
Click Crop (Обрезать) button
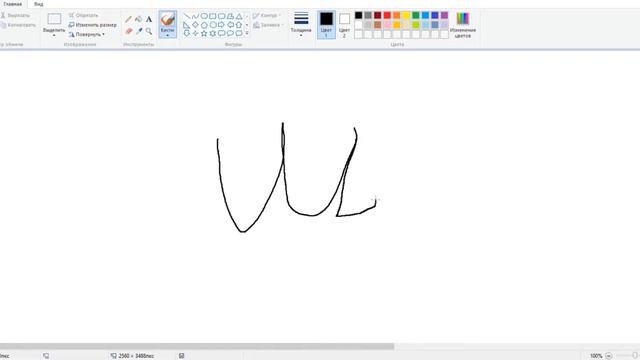pos(84,16)
